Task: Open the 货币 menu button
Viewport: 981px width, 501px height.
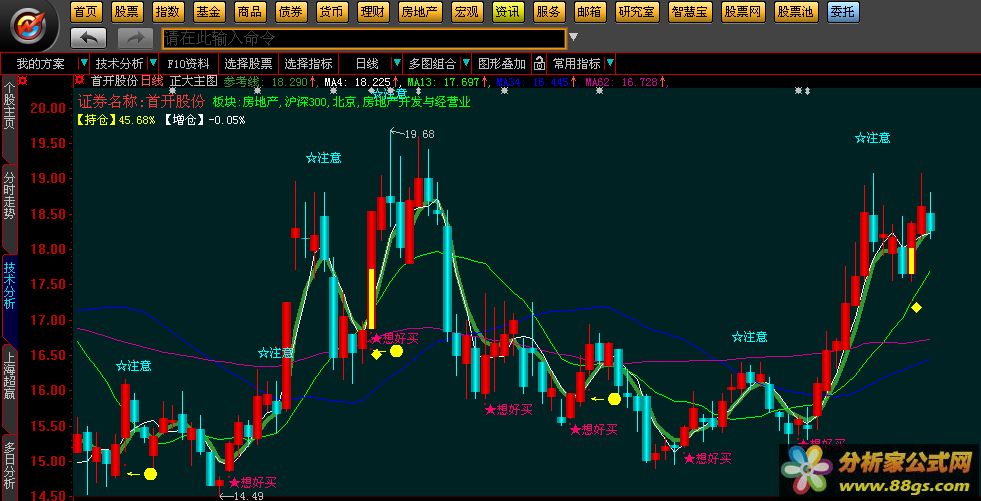Action: (333, 11)
